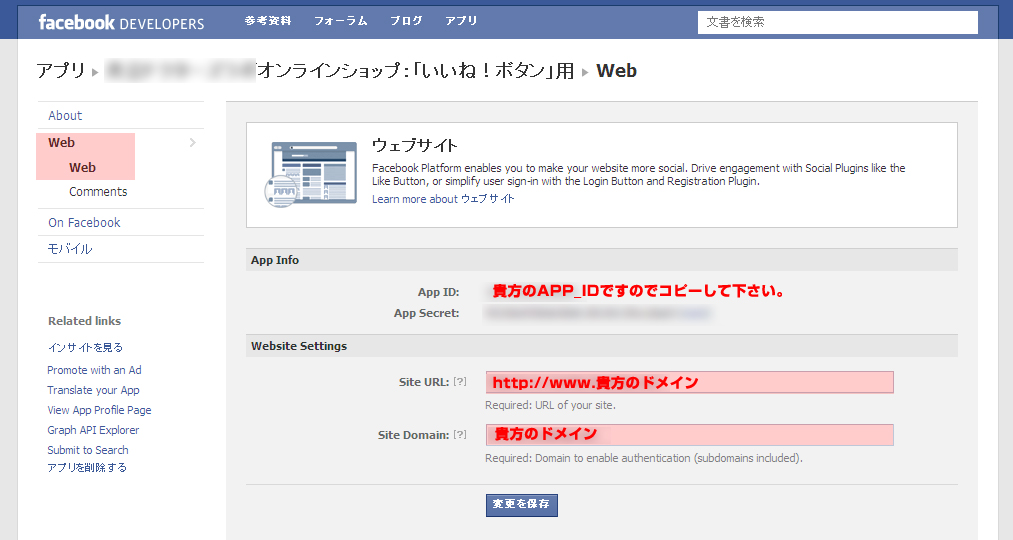Open the Comments sidebar sub-item
Screen dimensions: 1013x540
pyautogui.click(x=98, y=192)
